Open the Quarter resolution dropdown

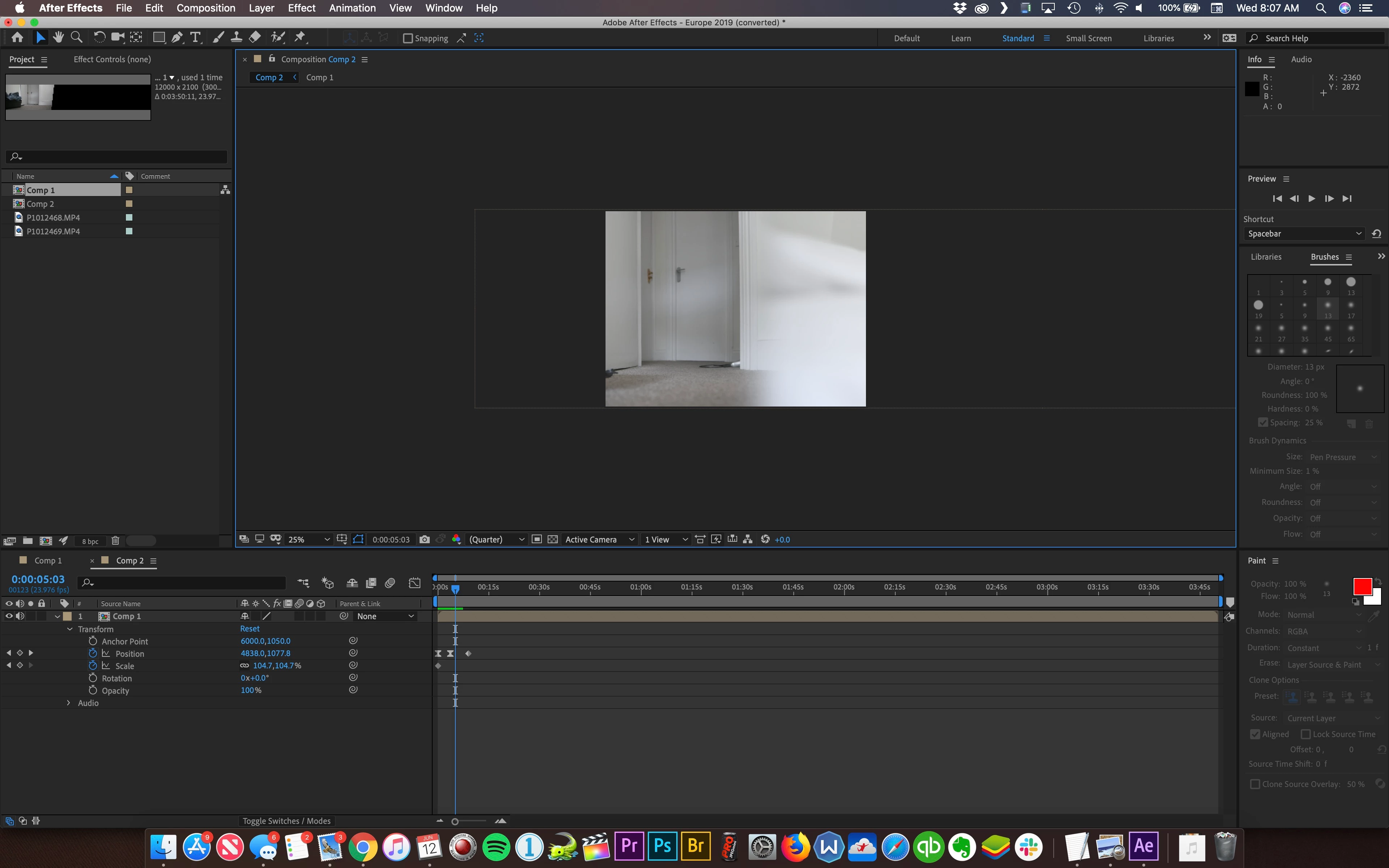coord(497,539)
